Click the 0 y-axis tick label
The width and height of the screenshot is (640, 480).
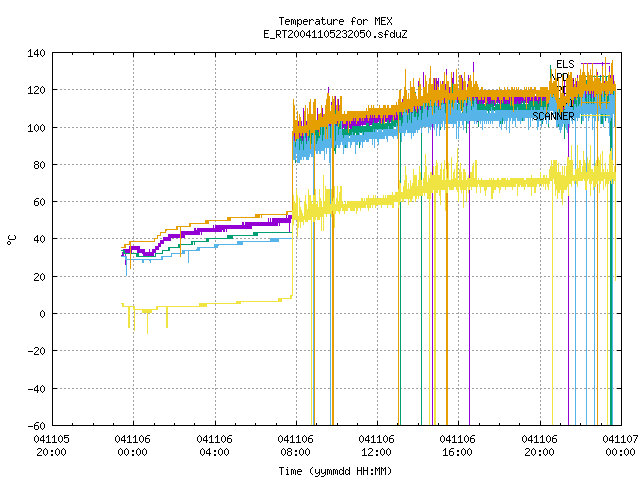(x=42, y=314)
